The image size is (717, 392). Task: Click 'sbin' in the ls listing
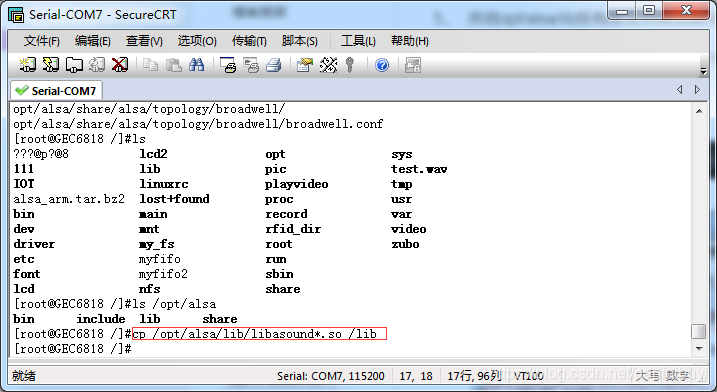[279, 274]
